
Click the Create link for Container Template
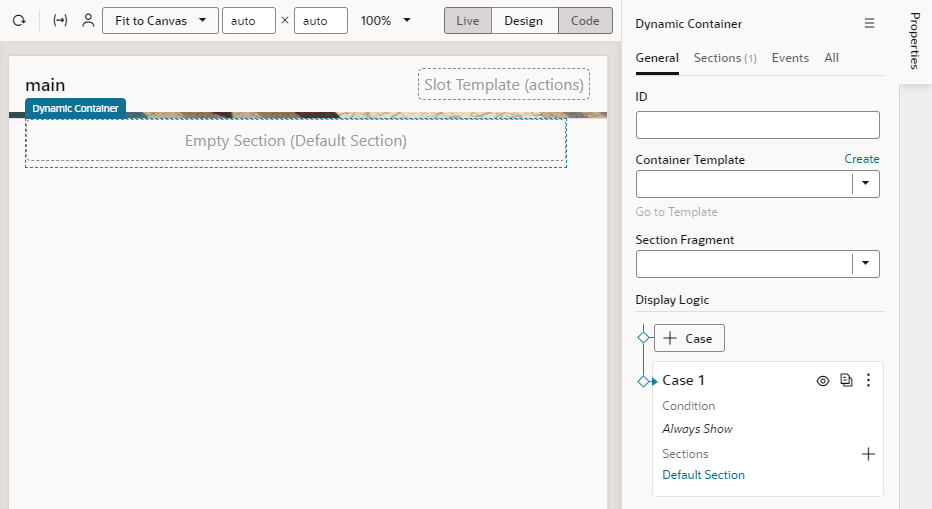[x=861, y=159]
